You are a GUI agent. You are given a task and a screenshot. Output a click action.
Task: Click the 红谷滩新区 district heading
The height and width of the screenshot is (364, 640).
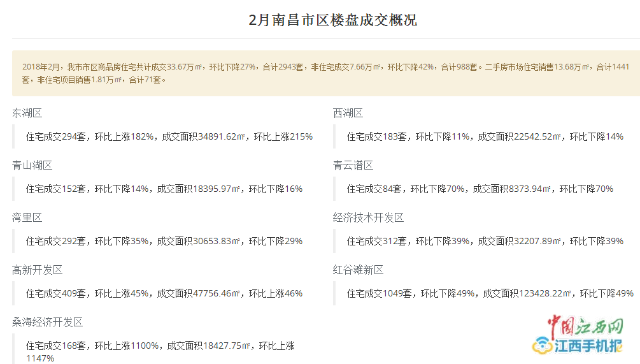coord(358,270)
